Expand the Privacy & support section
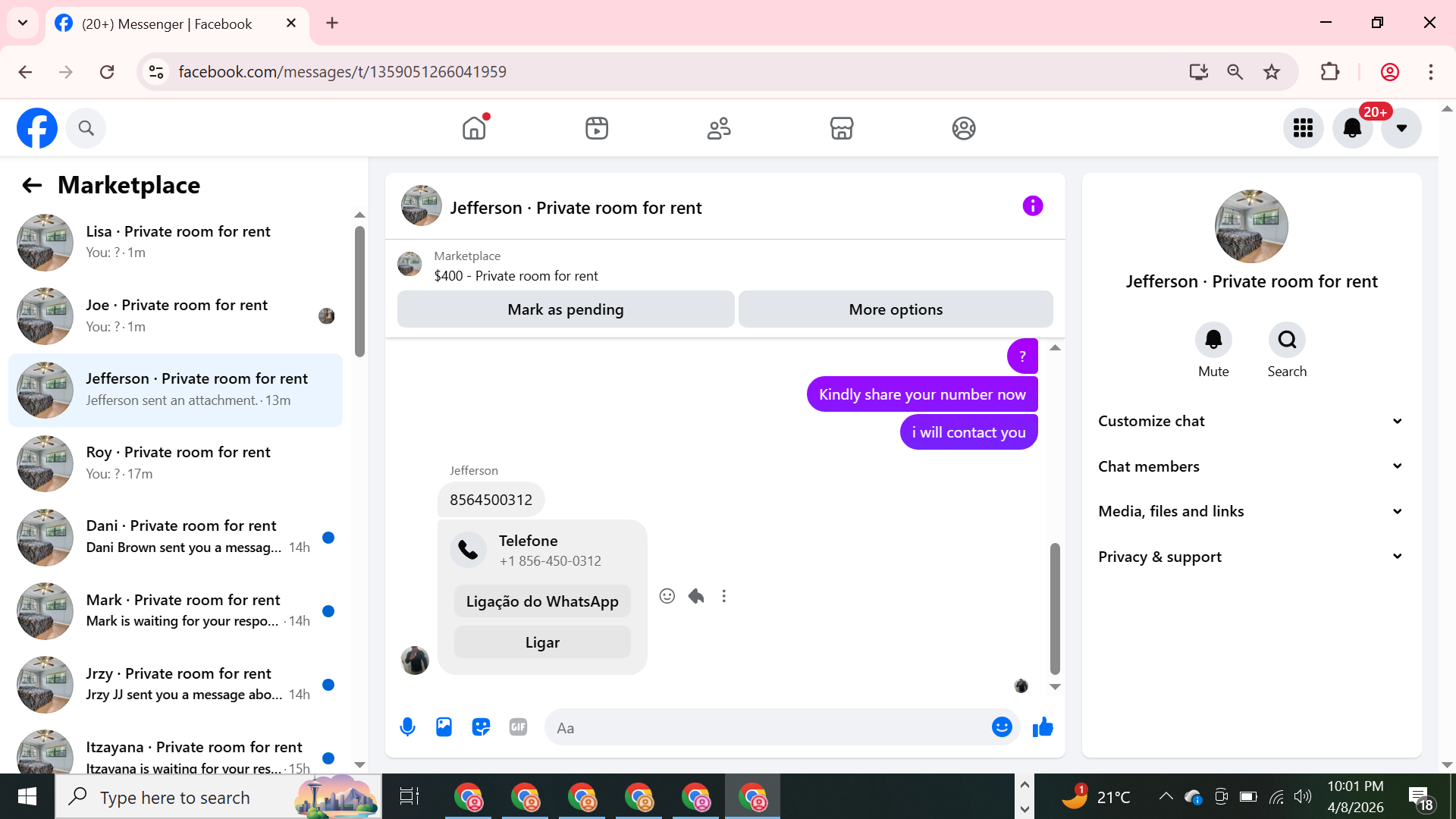The height and width of the screenshot is (819, 1456). 1250,557
